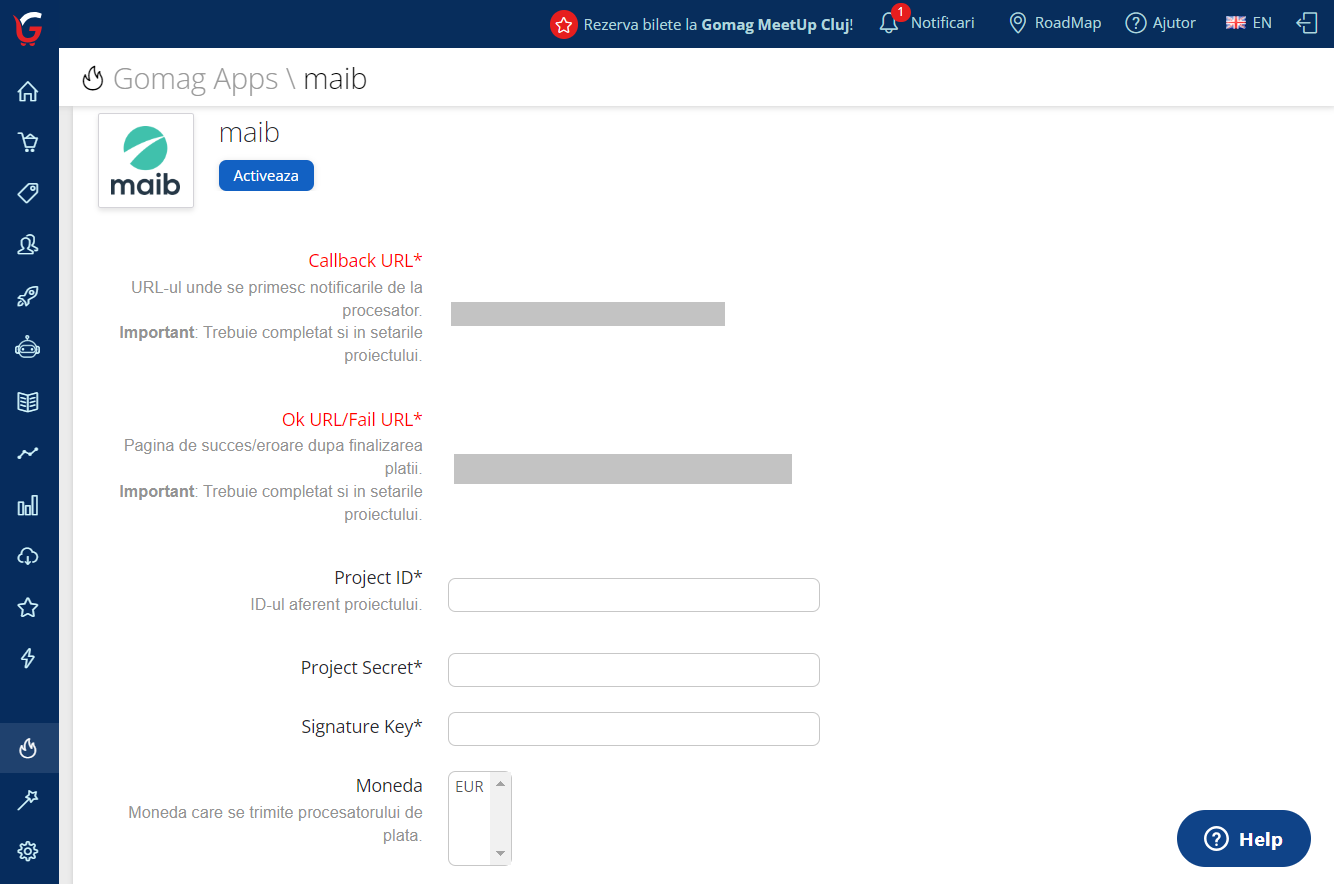Open the shopping cart orders icon
Screen dimensions: 1334x884
[28, 143]
